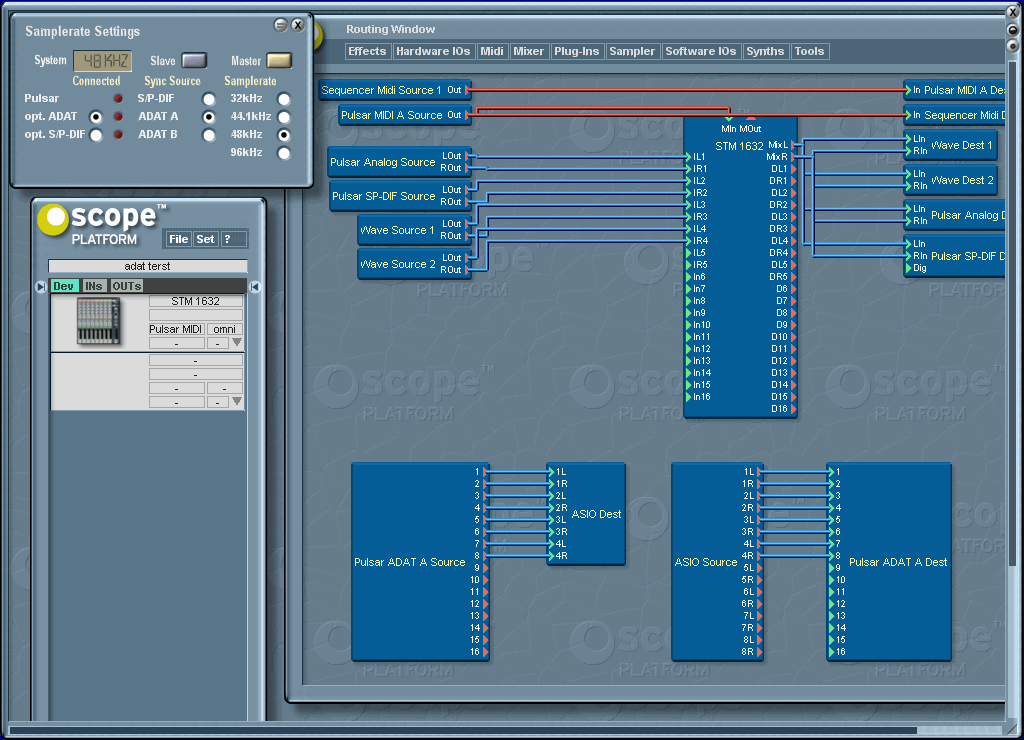Open the Synths menu in Routing Window
The width and height of the screenshot is (1024, 740).
click(x=765, y=51)
